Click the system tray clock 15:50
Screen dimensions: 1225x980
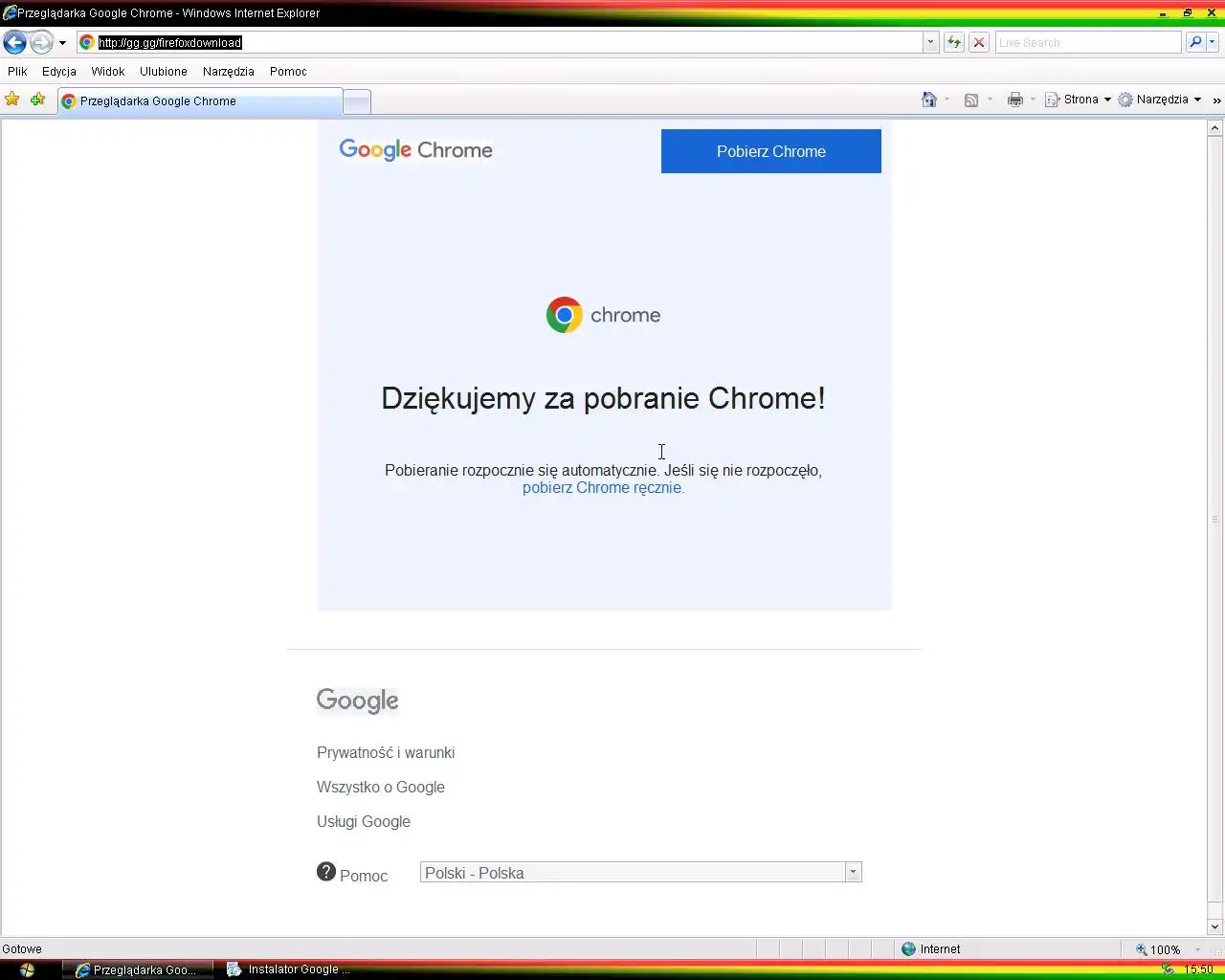click(x=1198, y=969)
